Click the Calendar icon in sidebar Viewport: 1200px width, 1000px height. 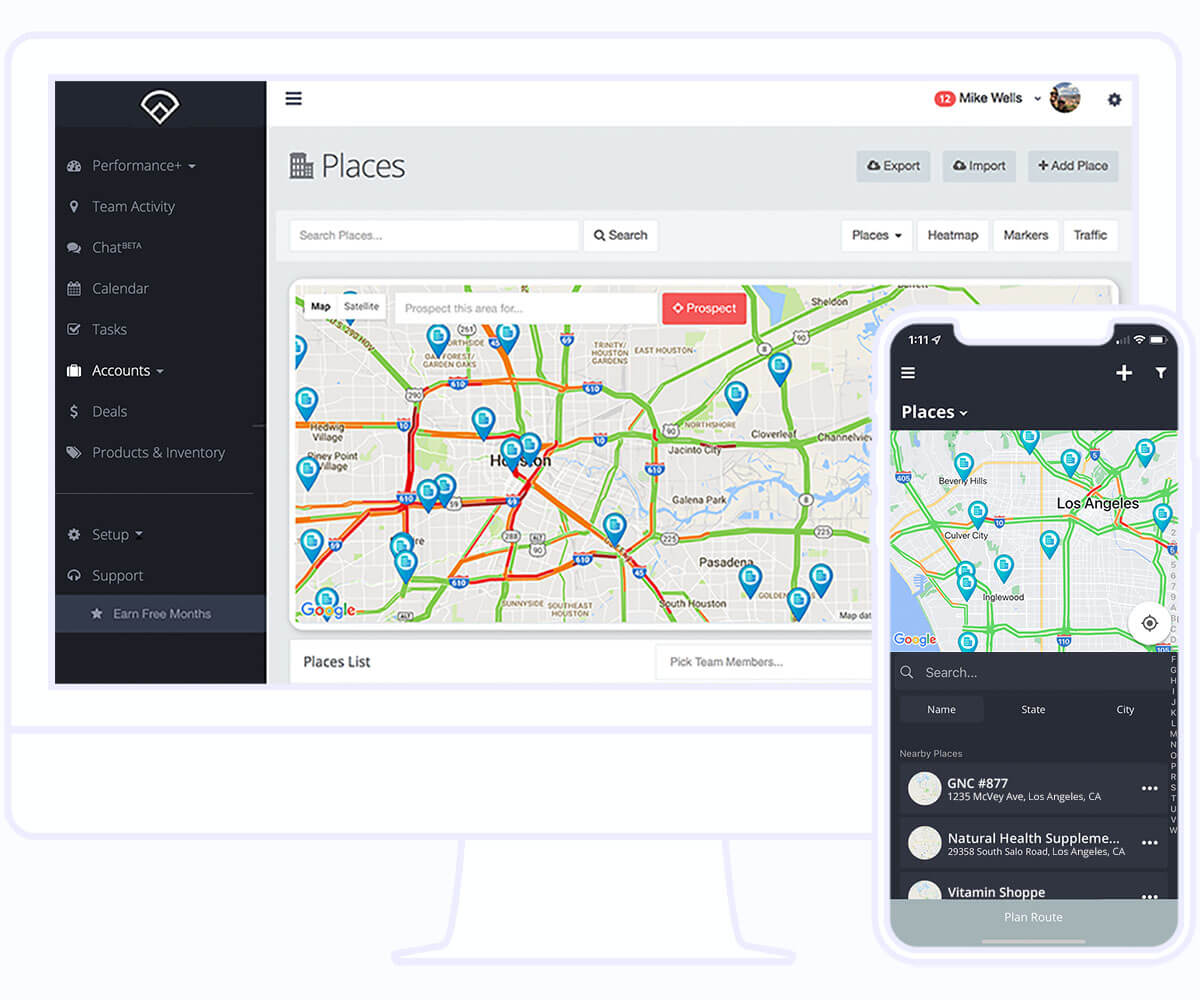pos(74,289)
